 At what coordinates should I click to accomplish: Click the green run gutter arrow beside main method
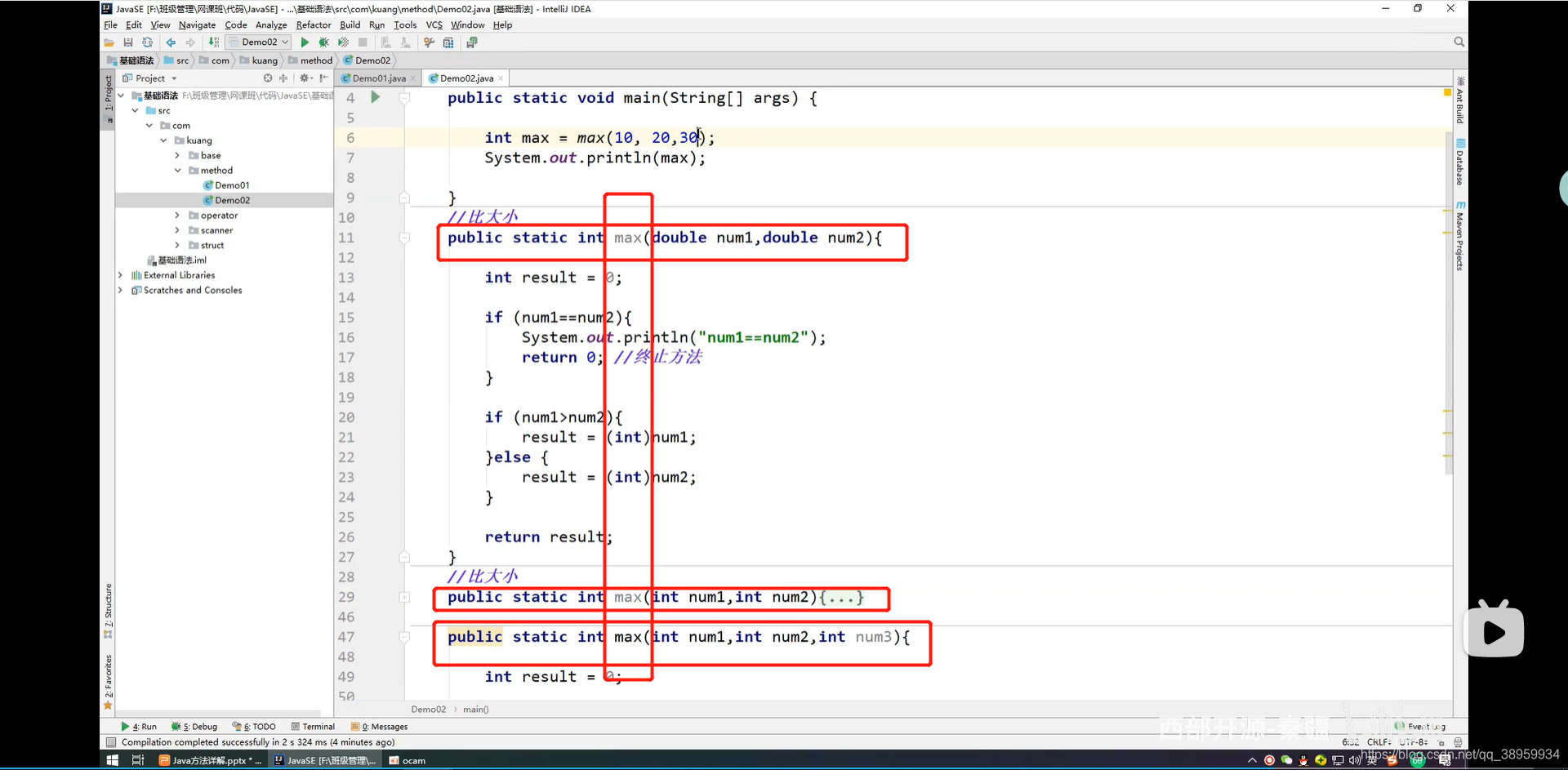(x=376, y=97)
